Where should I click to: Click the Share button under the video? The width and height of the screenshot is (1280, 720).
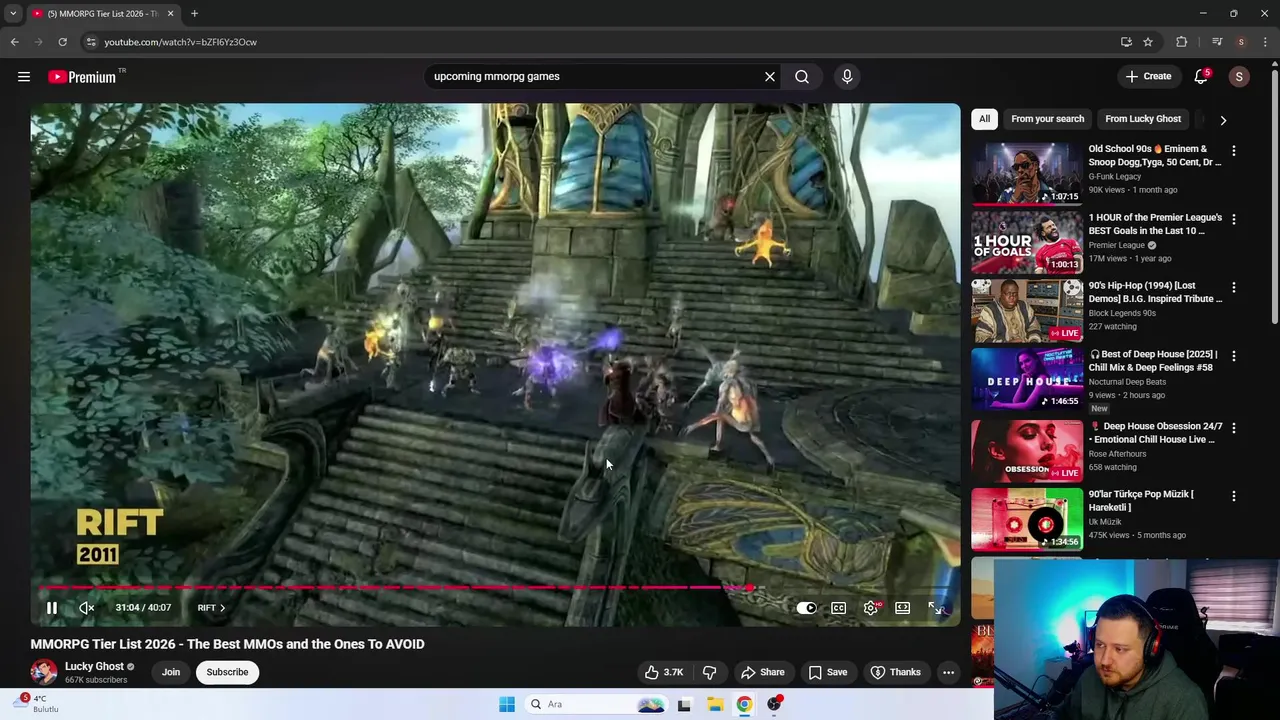[763, 672]
